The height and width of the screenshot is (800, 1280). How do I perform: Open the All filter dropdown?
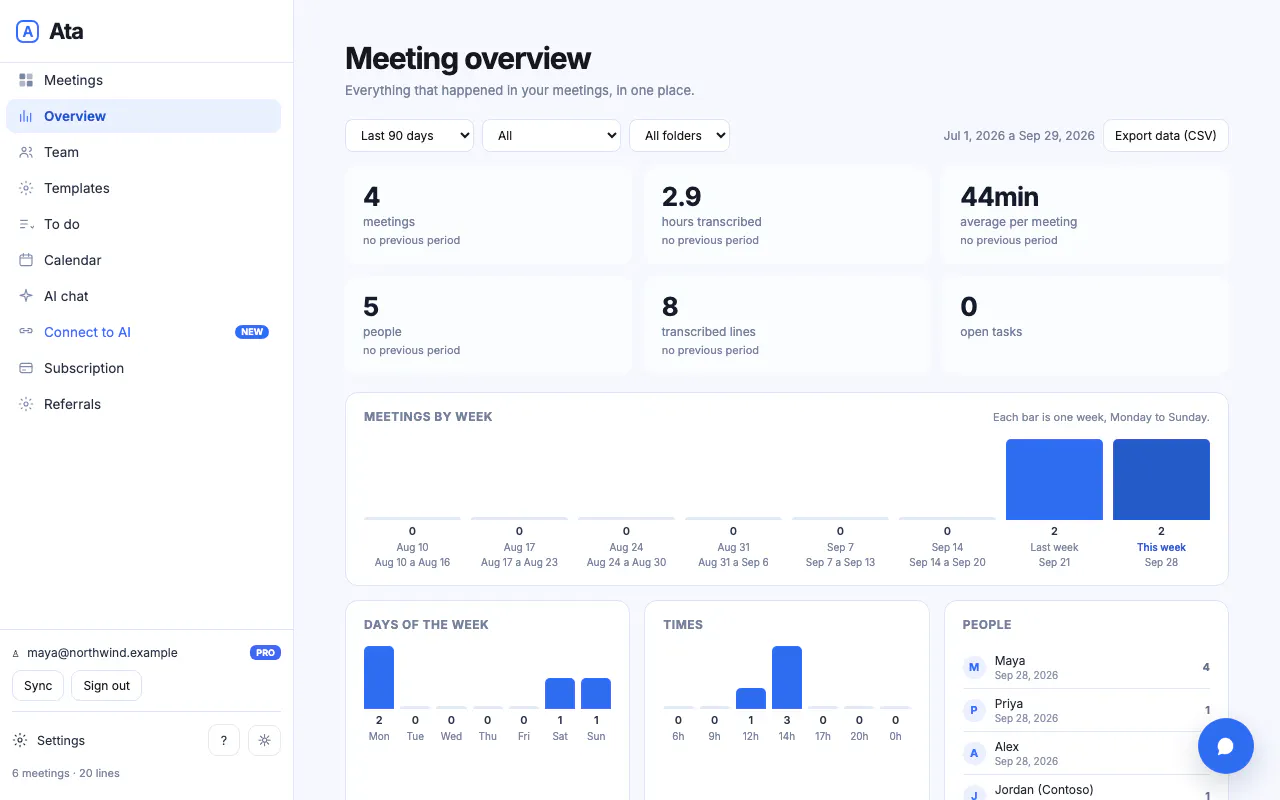click(552, 136)
